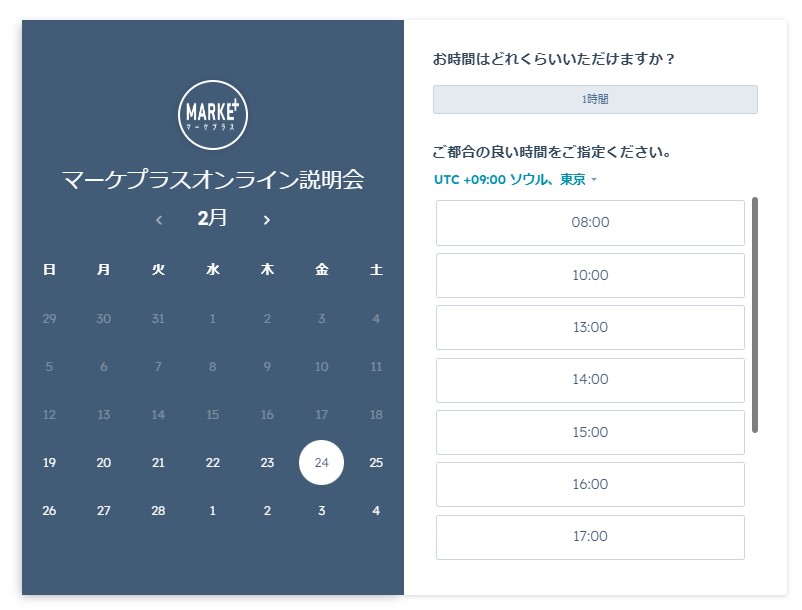Select the 14:00 time slot

tap(590, 379)
